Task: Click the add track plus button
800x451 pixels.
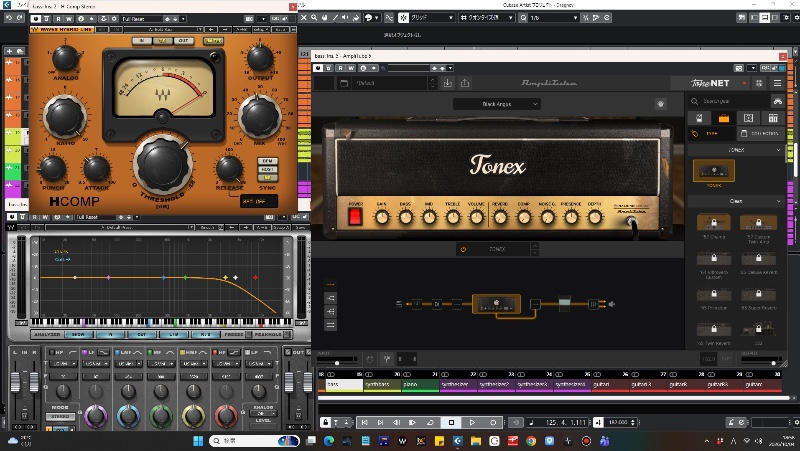Action: [9, 51]
